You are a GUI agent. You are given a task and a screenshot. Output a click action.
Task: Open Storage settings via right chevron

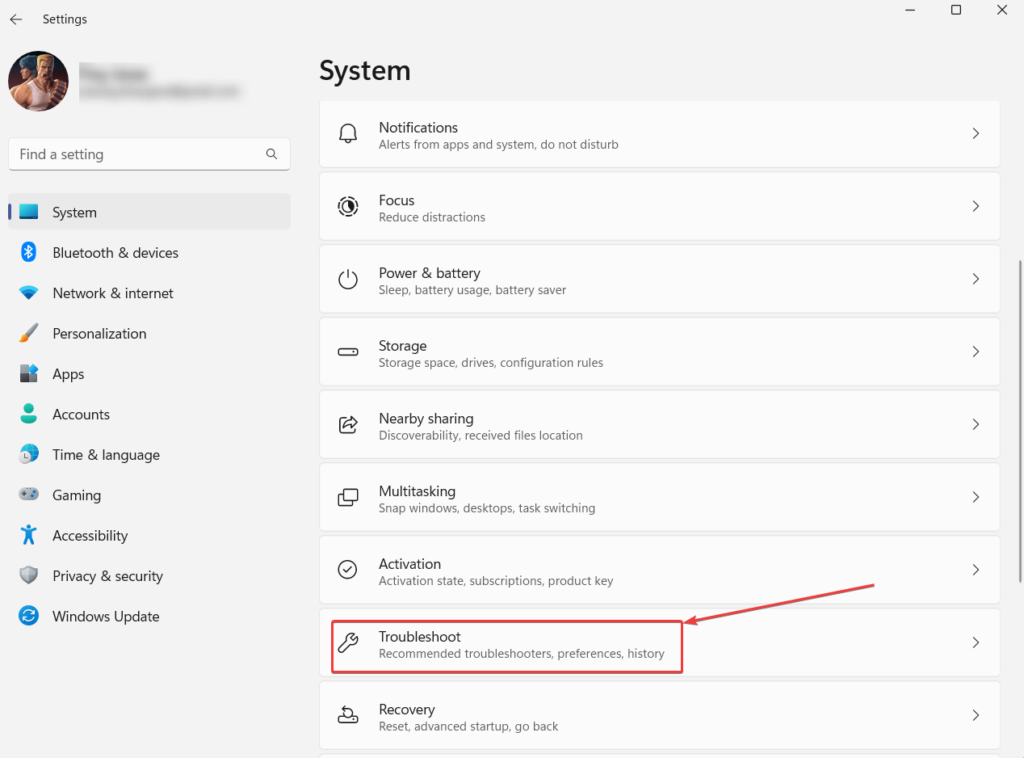click(976, 352)
